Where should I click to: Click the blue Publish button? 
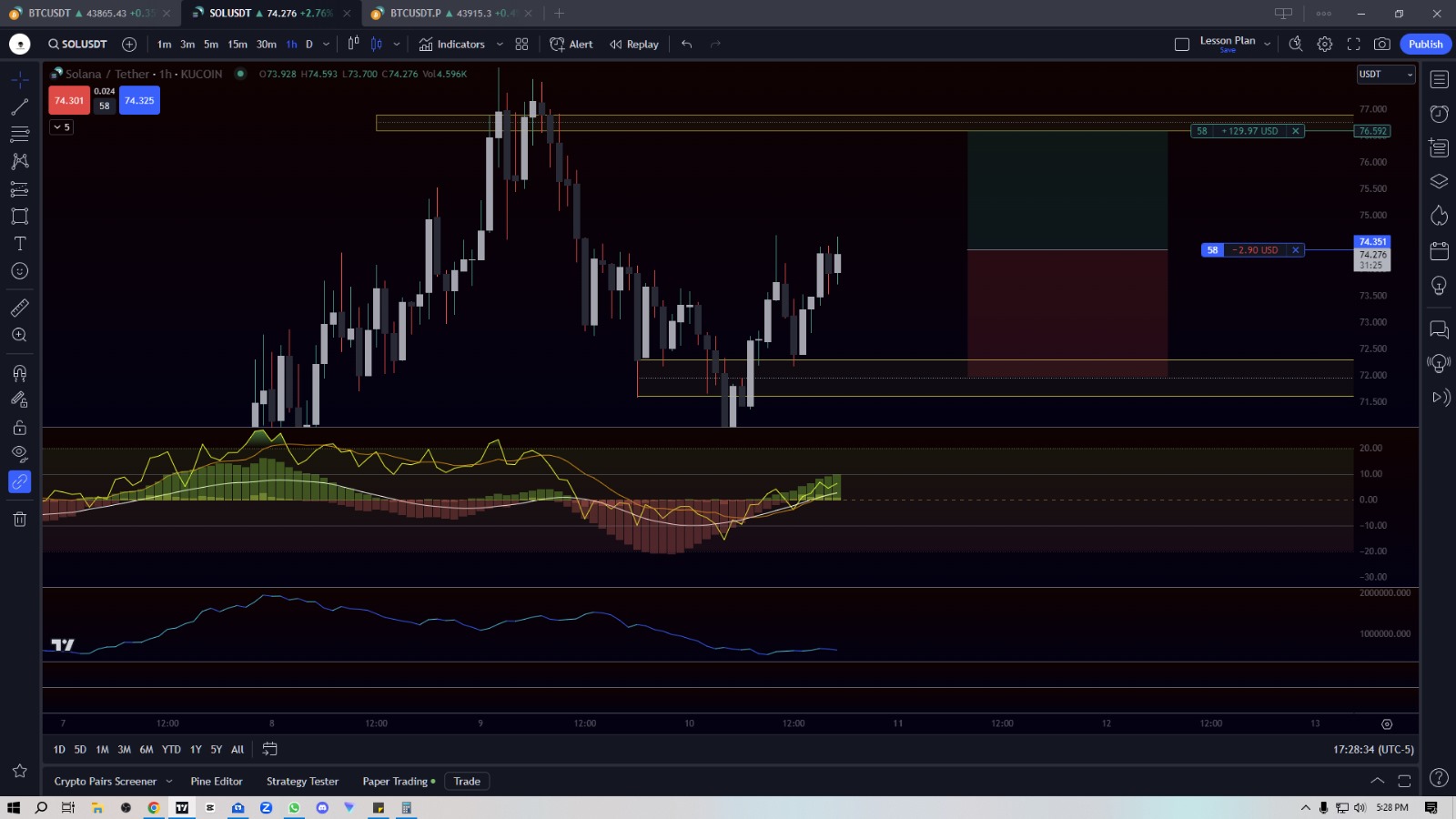tap(1425, 44)
